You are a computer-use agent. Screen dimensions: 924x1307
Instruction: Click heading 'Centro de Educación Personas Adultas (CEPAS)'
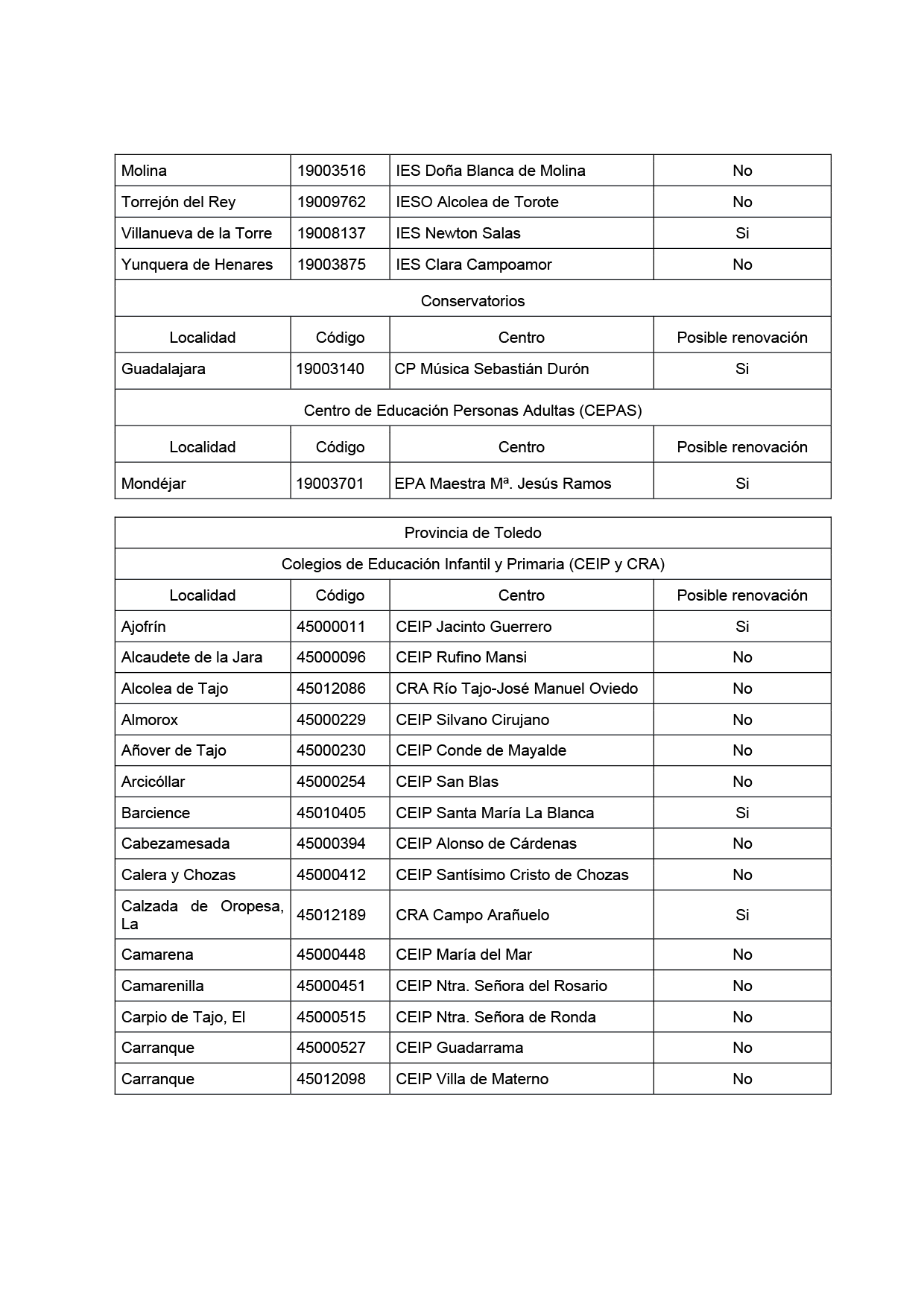tap(472, 411)
